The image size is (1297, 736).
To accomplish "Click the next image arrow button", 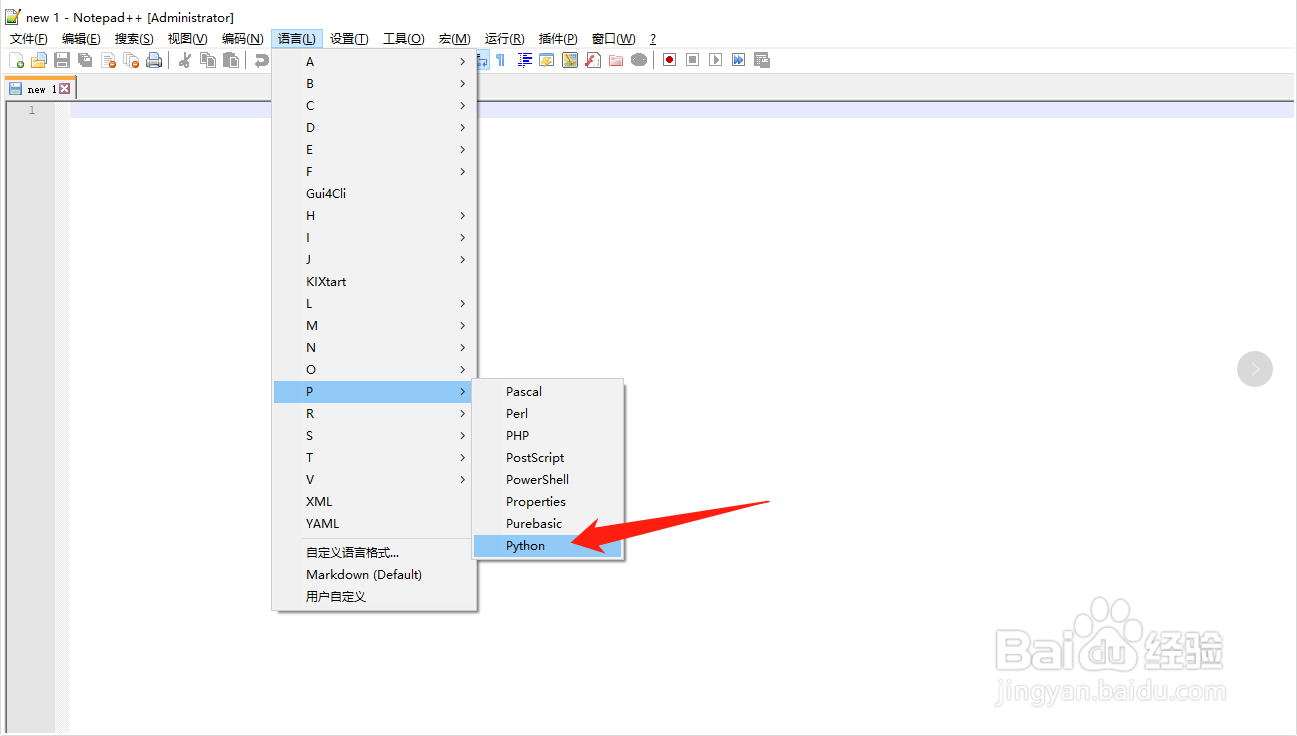I will (1255, 369).
